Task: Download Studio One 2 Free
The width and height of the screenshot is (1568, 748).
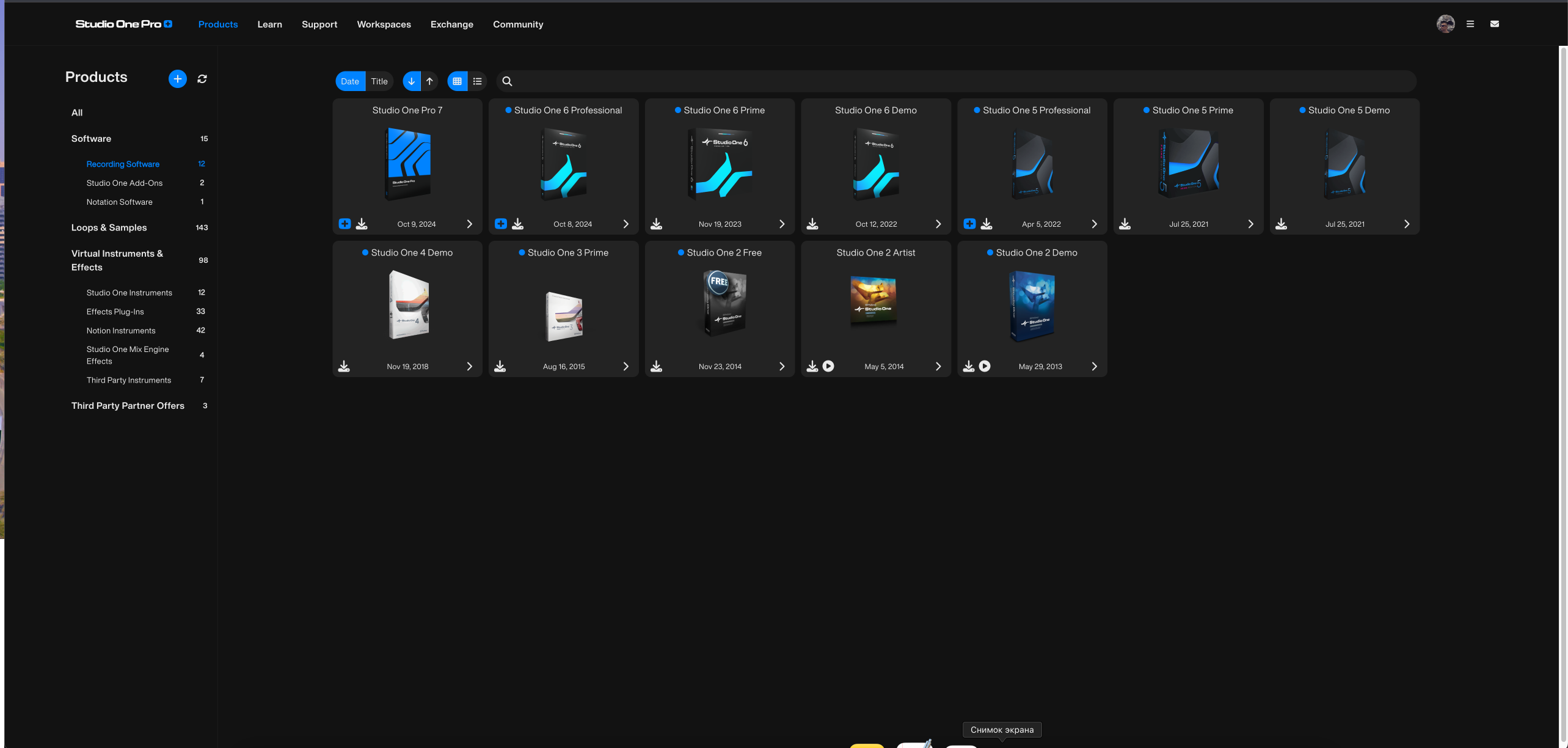Action: coord(656,366)
